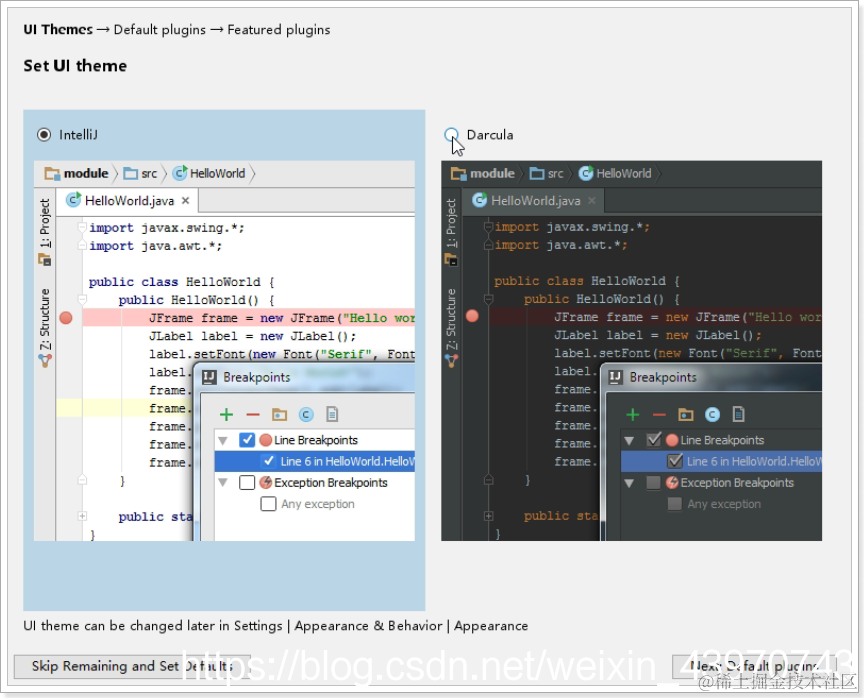The image size is (864, 698).
Task: Collapse Exception Breakpoints node in Darcula preview
Action: [x=629, y=483]
